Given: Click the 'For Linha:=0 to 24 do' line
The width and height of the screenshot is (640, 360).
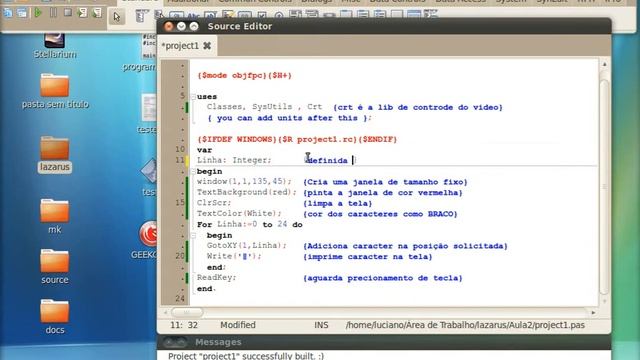Looking at the screenshot, I should 250,224.
